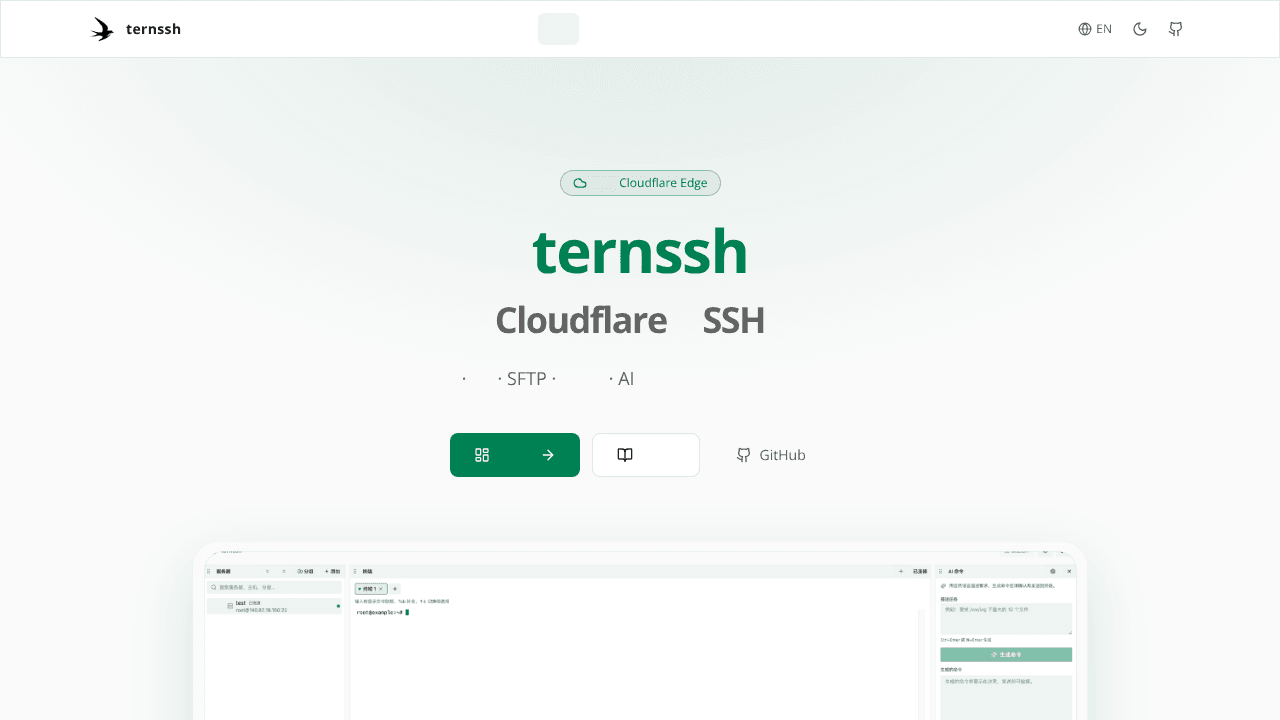
Task: Open the docs button with the book icon
Action: point(646,455)
